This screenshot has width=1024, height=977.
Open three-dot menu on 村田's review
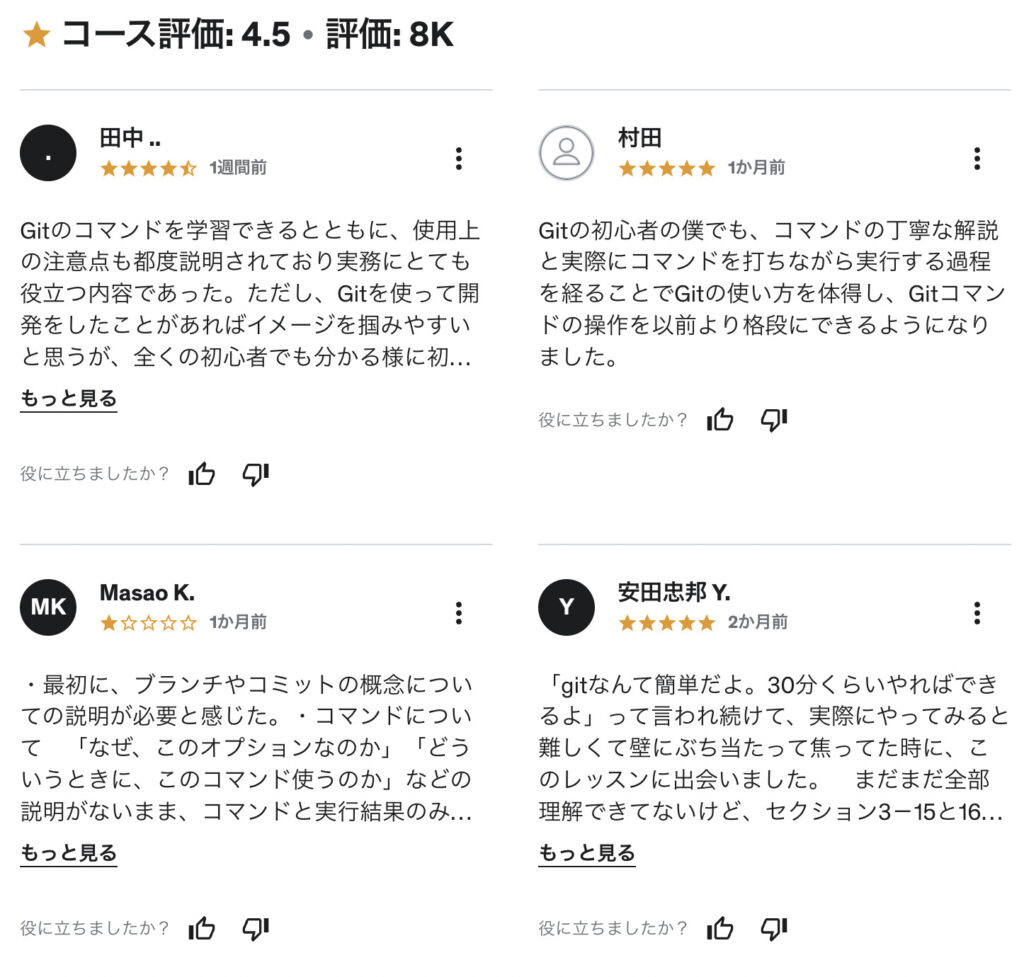point(977,158)
